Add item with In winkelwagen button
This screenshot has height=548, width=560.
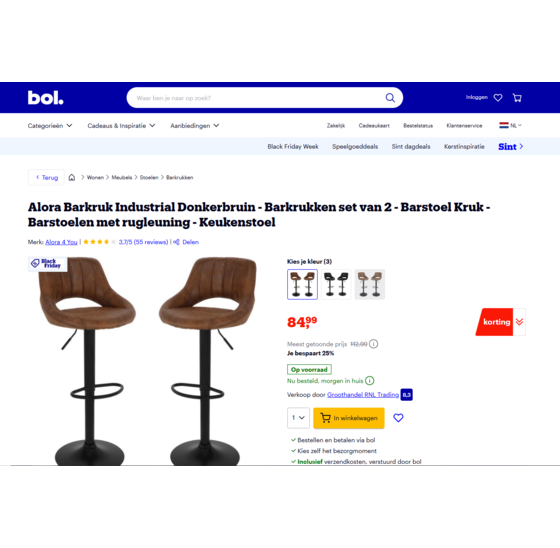tap(349, 418)
